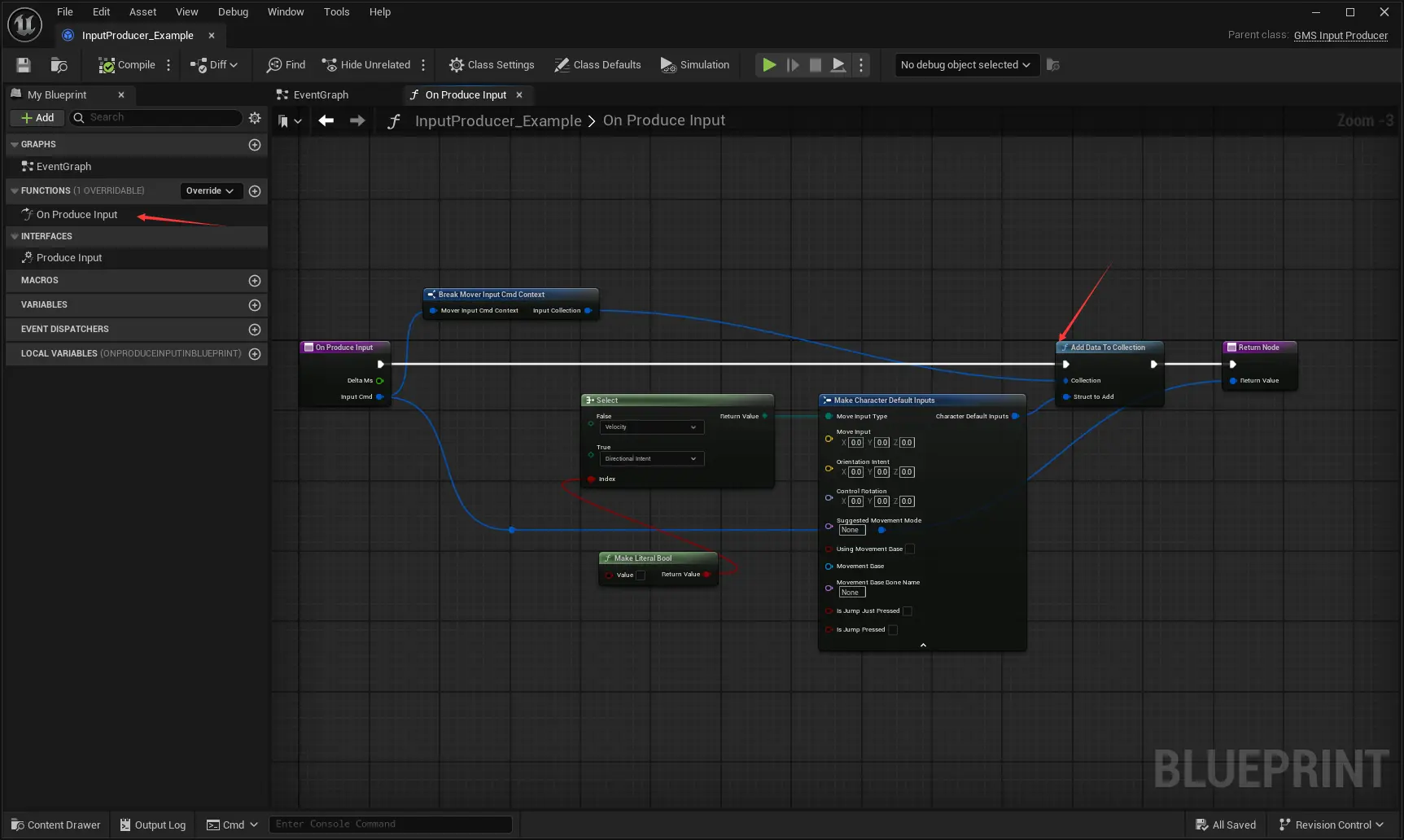
Task: Collapse the GRAPHS section
Action: pos(15,145)
